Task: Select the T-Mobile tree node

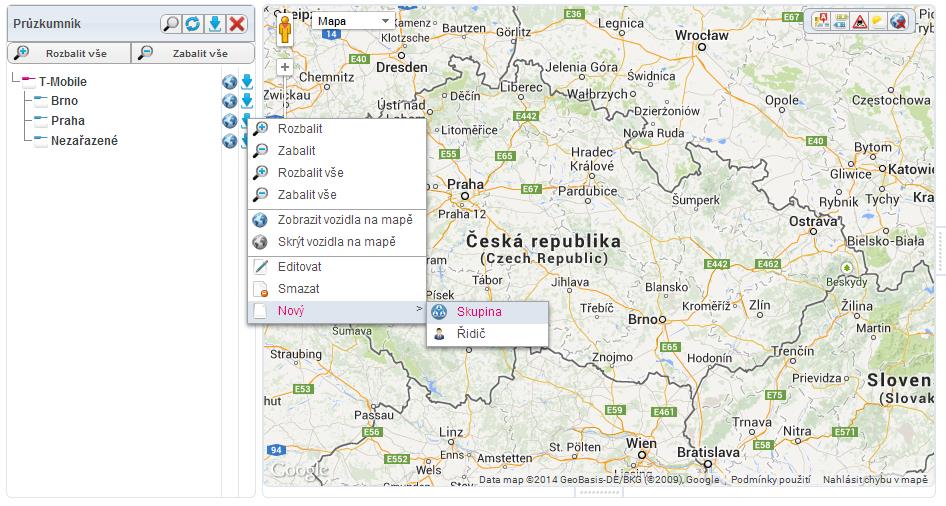Action: pyautogui.click(x=63, y=81)
